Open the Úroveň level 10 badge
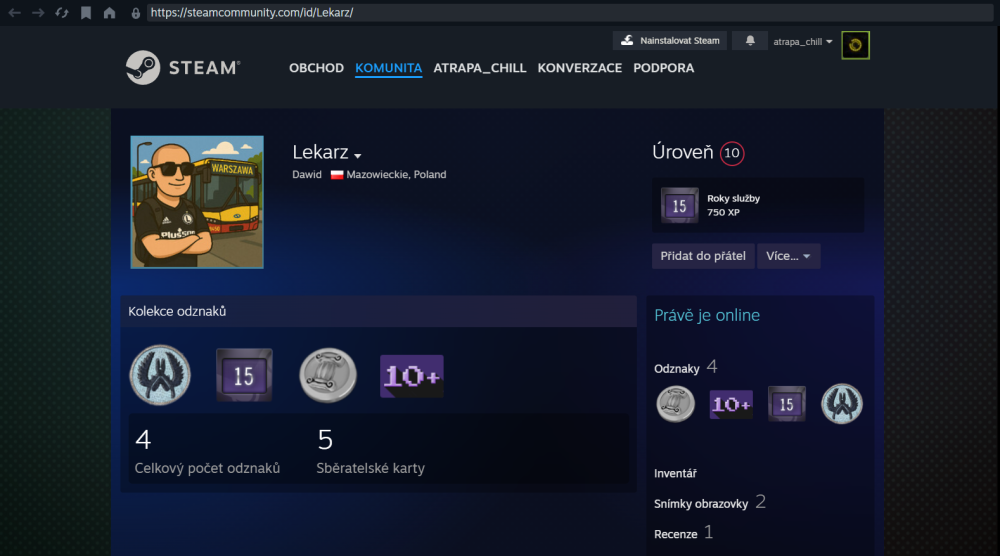 (732, 153)
